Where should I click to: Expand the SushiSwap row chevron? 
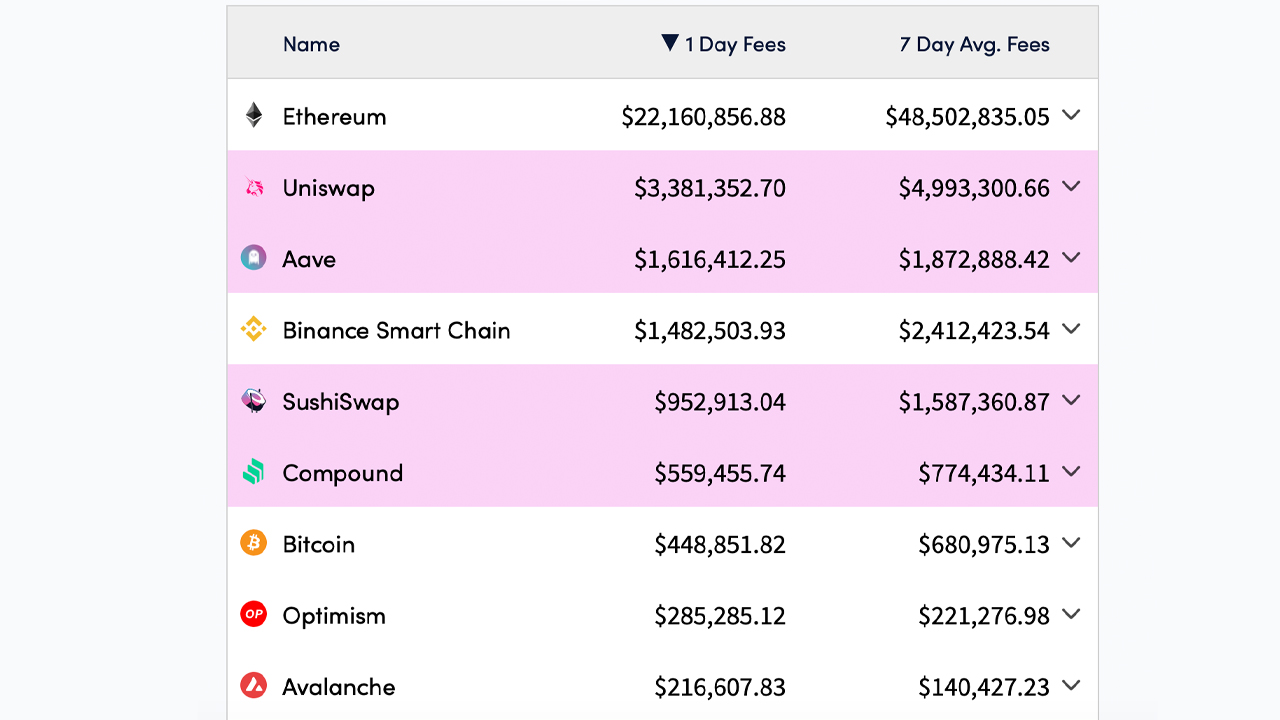[x=1071, y=401]
